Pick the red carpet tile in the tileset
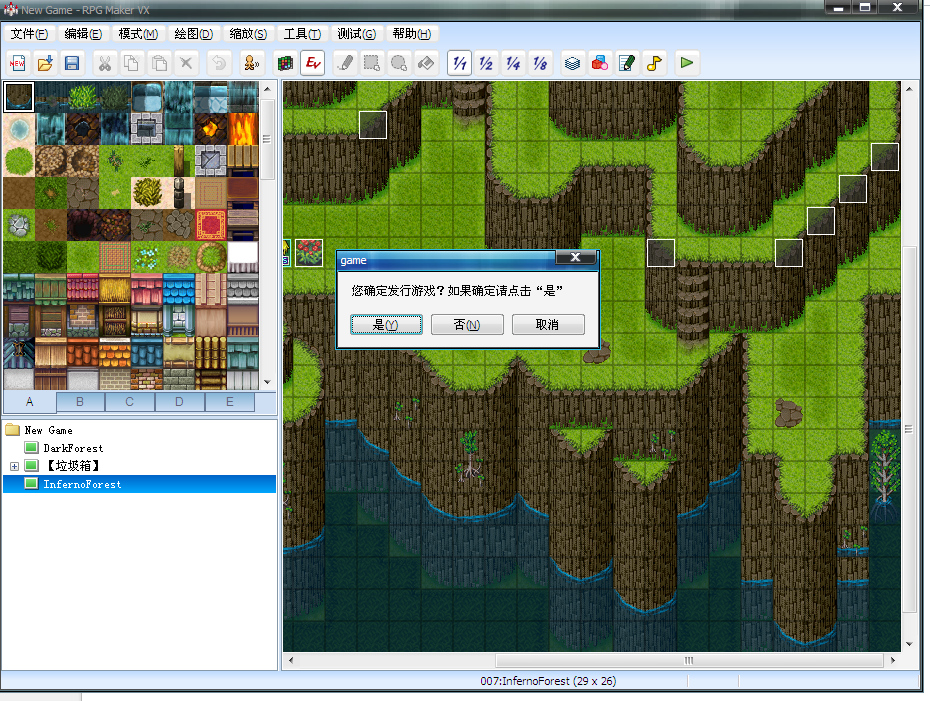This screenshot has height=701, width=930. [x=211, y=225]
